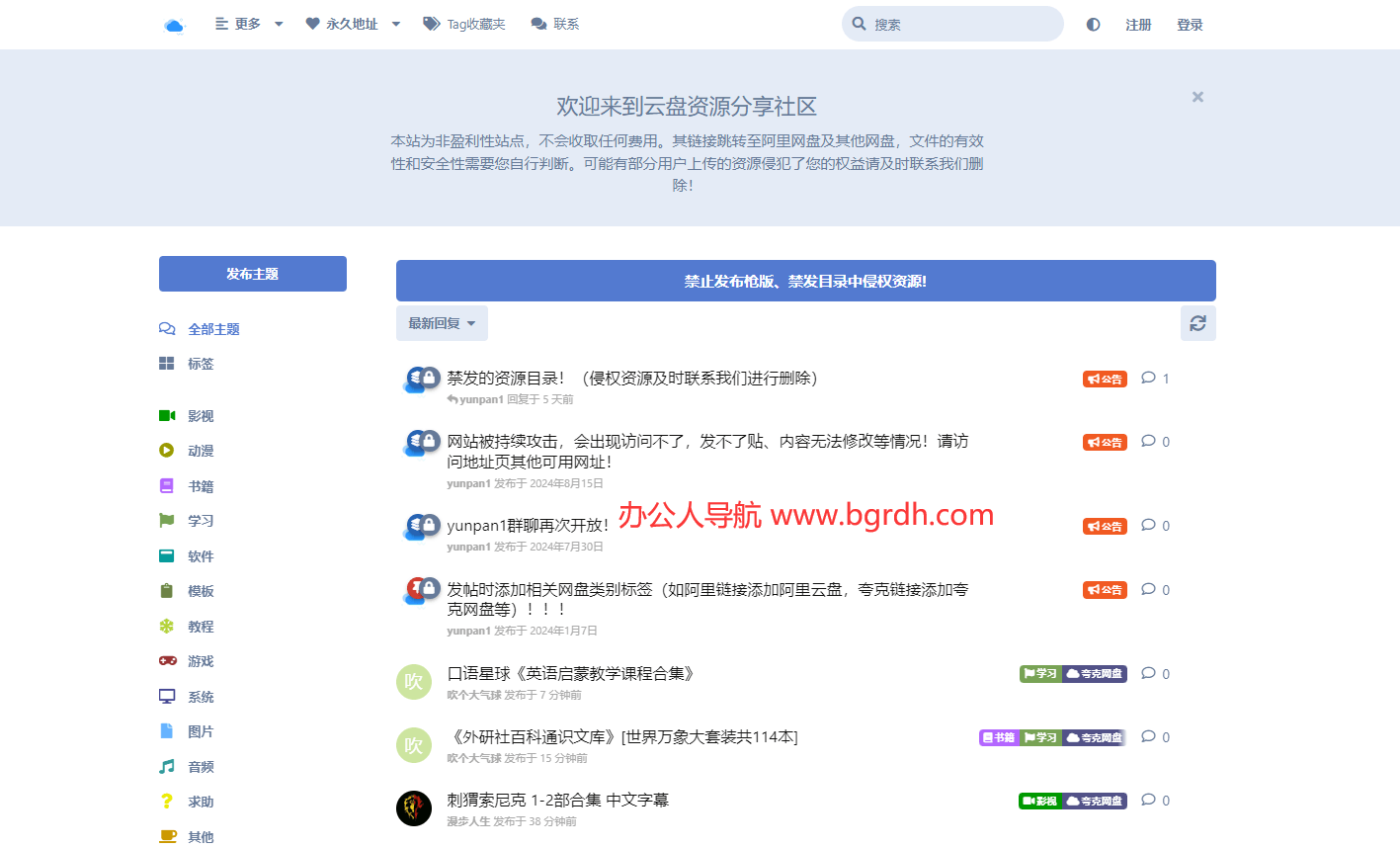Toggle dark mode with the half-moon icon

tap(1092, 24)
